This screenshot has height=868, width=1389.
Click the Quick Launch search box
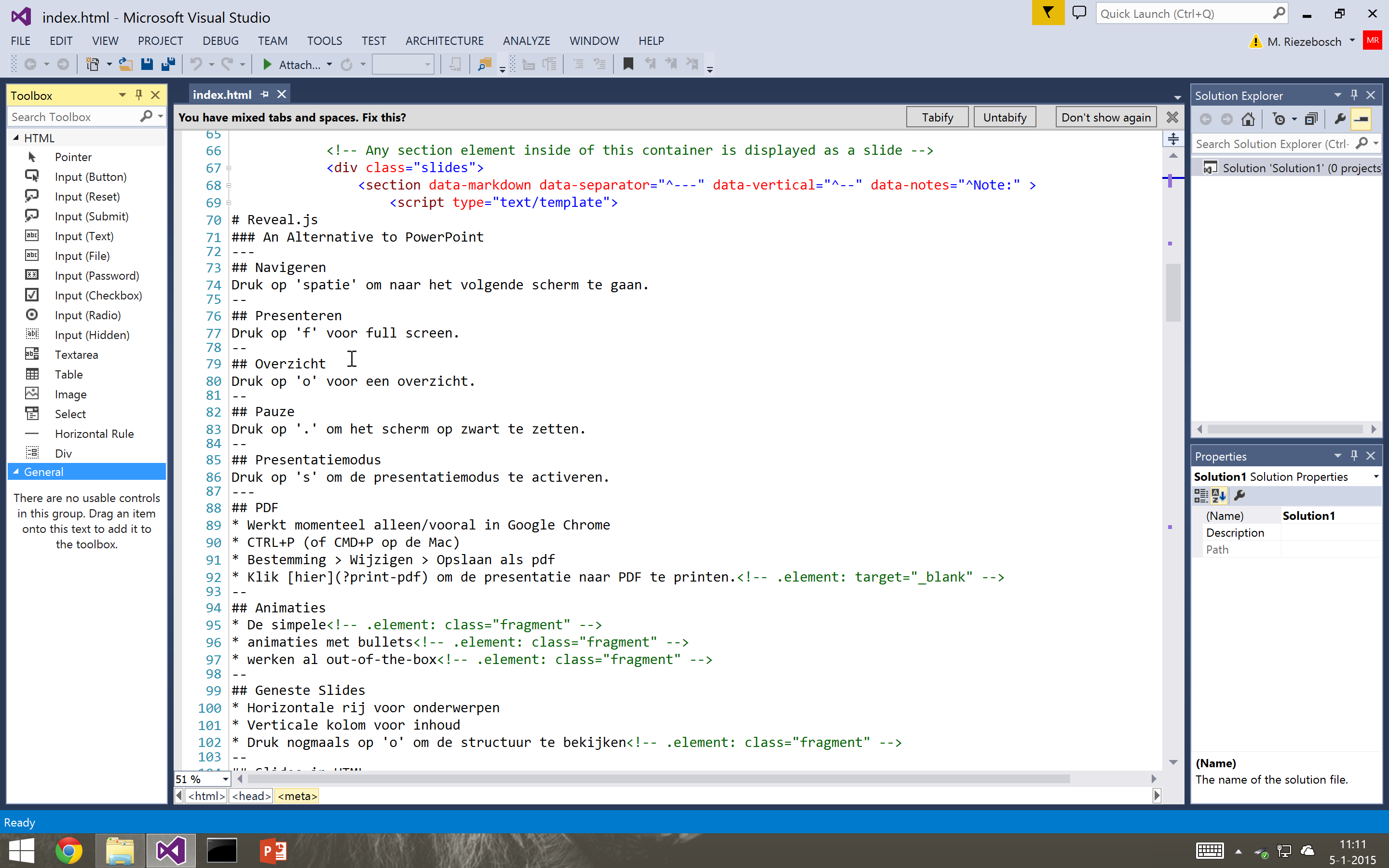click(x=1184, y=13)
